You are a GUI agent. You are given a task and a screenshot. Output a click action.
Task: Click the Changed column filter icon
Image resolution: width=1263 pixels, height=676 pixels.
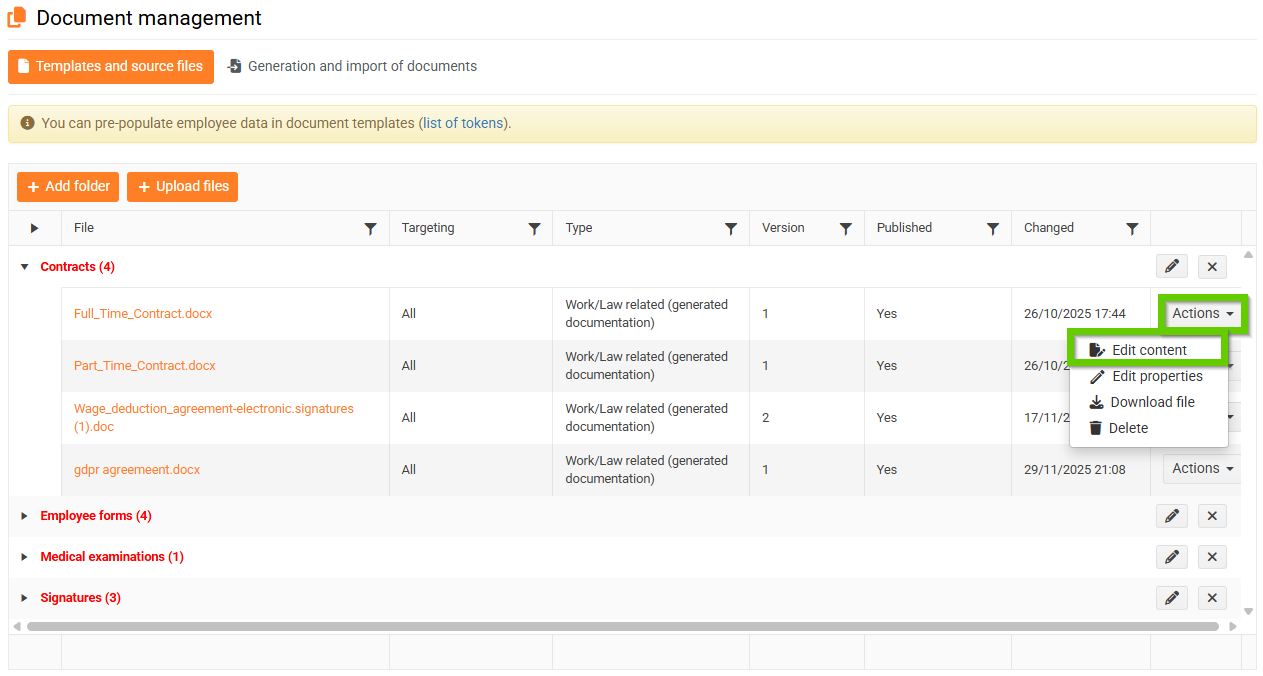[x=1132, y=229]
